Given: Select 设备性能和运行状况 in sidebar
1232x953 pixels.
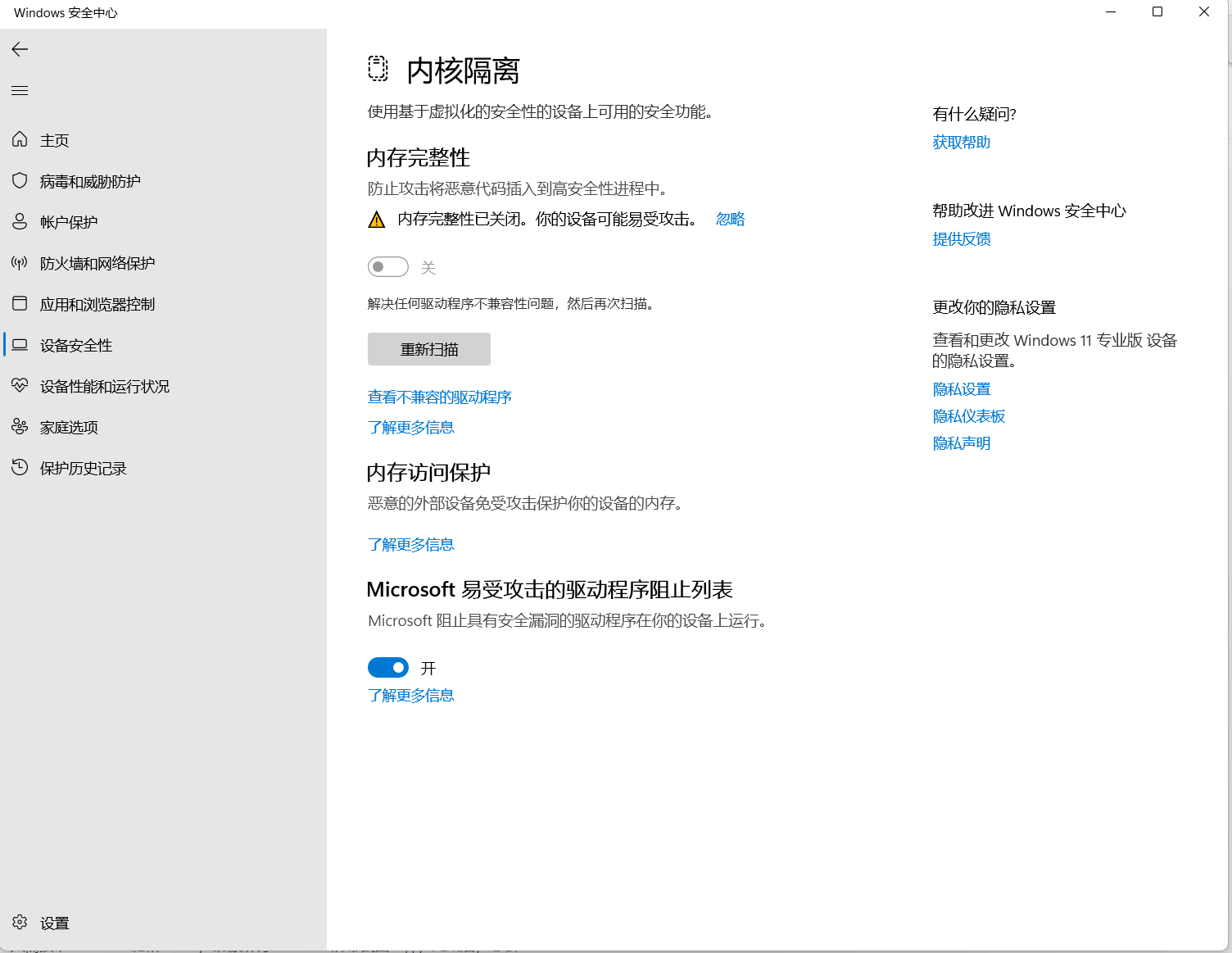Looking at the screenshot, I should point(104,385).
